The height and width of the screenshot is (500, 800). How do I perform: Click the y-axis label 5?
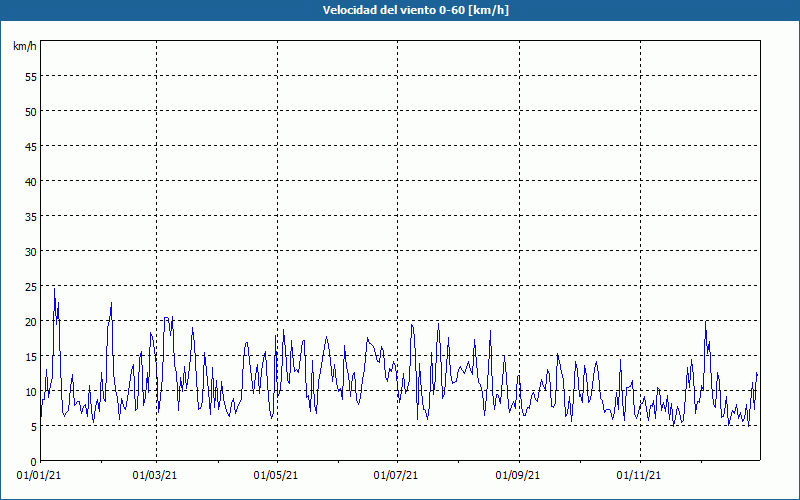coord(34,427)
